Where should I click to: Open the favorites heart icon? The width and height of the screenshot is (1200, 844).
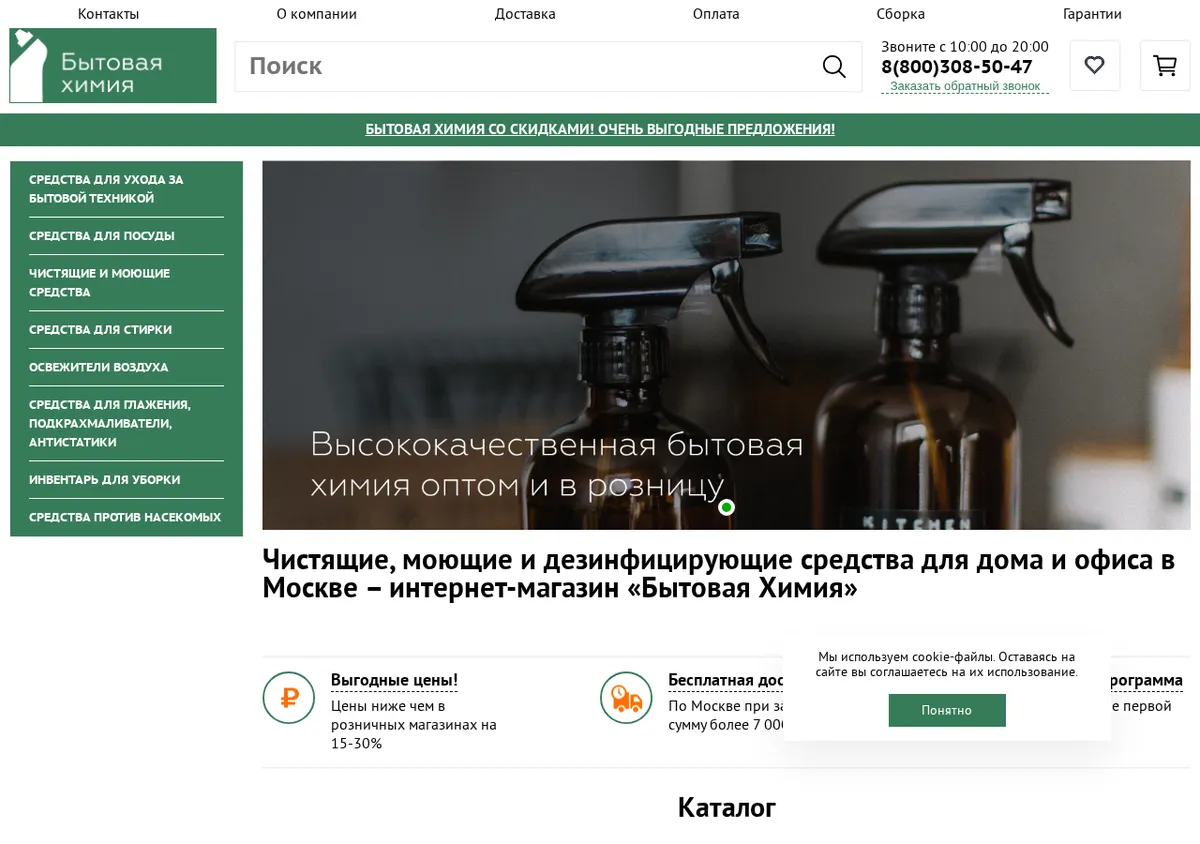[x=1095, y=66]
